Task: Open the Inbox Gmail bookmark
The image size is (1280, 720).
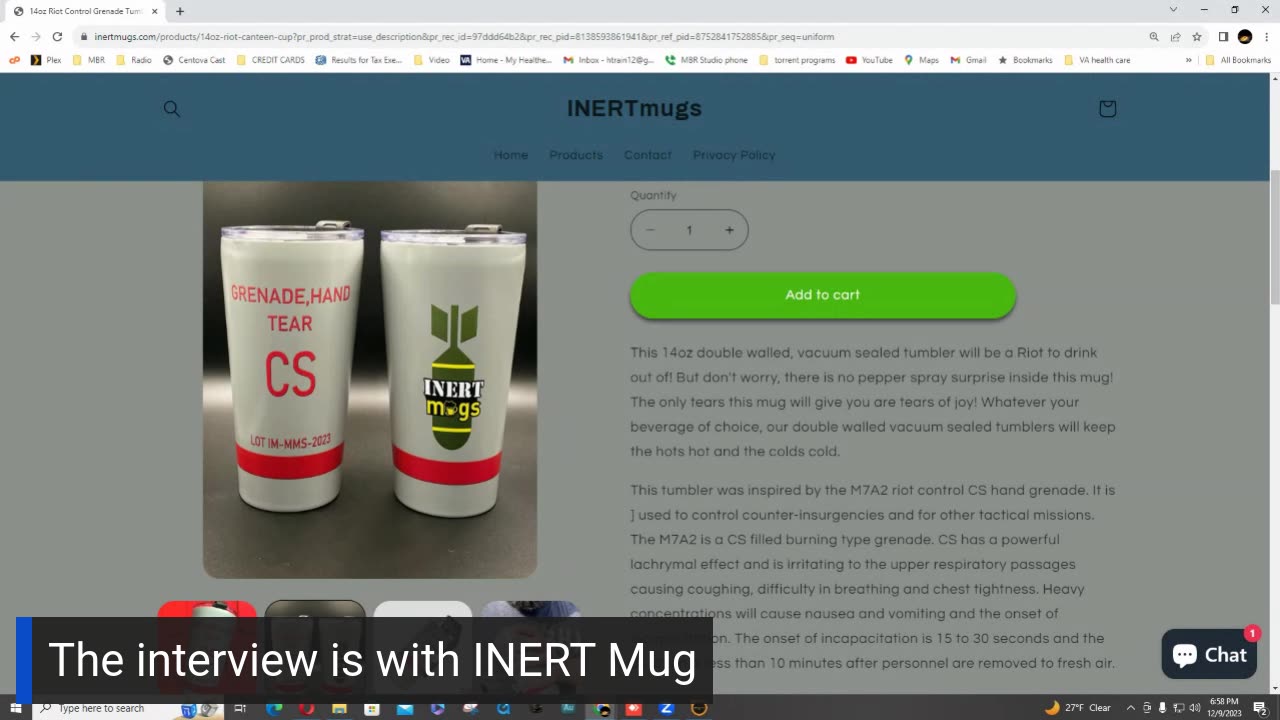Action: 609,60
